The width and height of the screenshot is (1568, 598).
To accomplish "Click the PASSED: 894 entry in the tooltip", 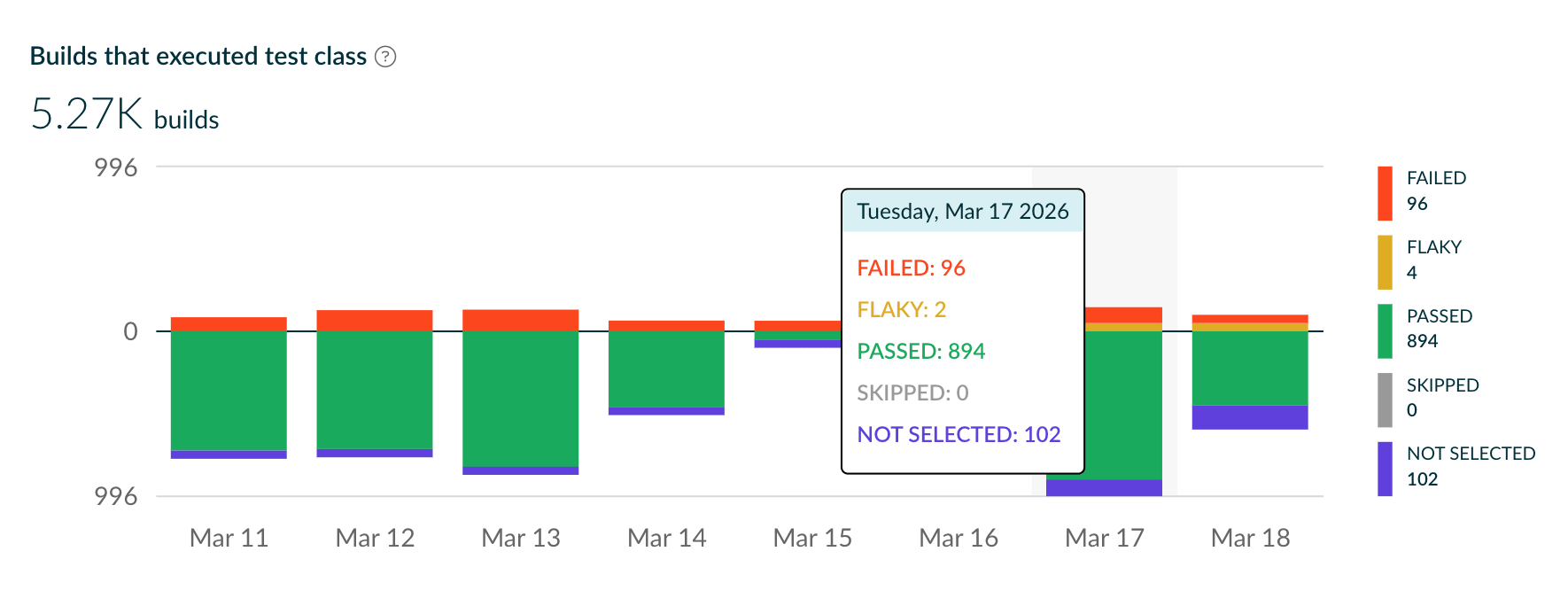I will pyautogui.click(x=921, y=351).
